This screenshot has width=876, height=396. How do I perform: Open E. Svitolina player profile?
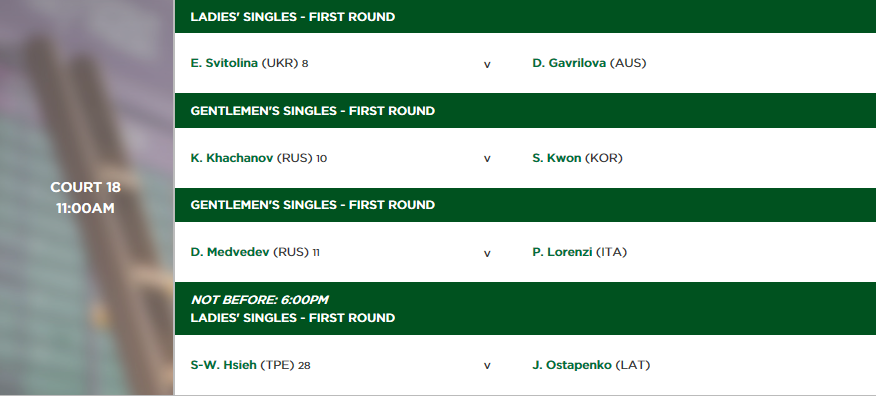point(224,63)
